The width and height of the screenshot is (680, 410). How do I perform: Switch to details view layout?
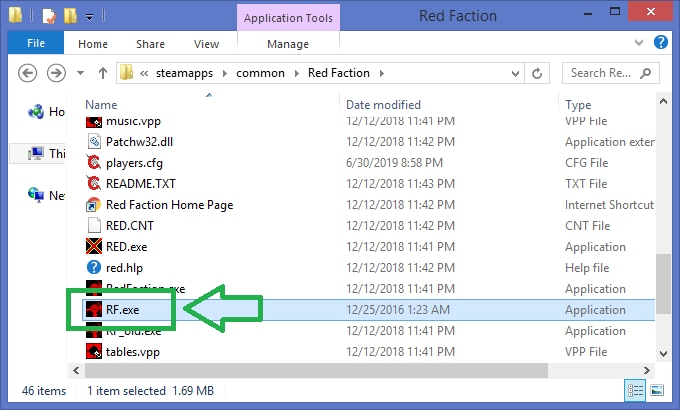click(635, 391)
